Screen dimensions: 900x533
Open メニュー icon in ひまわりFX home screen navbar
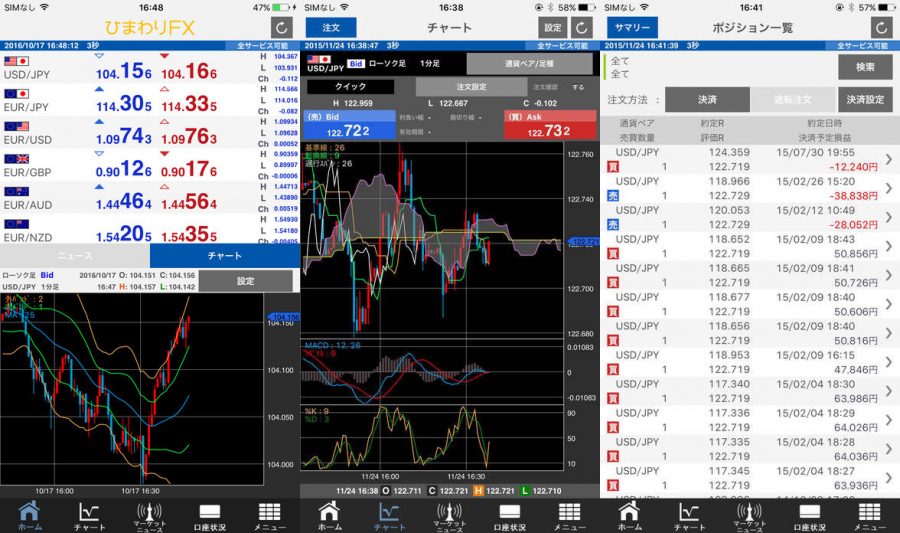coord(269,516)
